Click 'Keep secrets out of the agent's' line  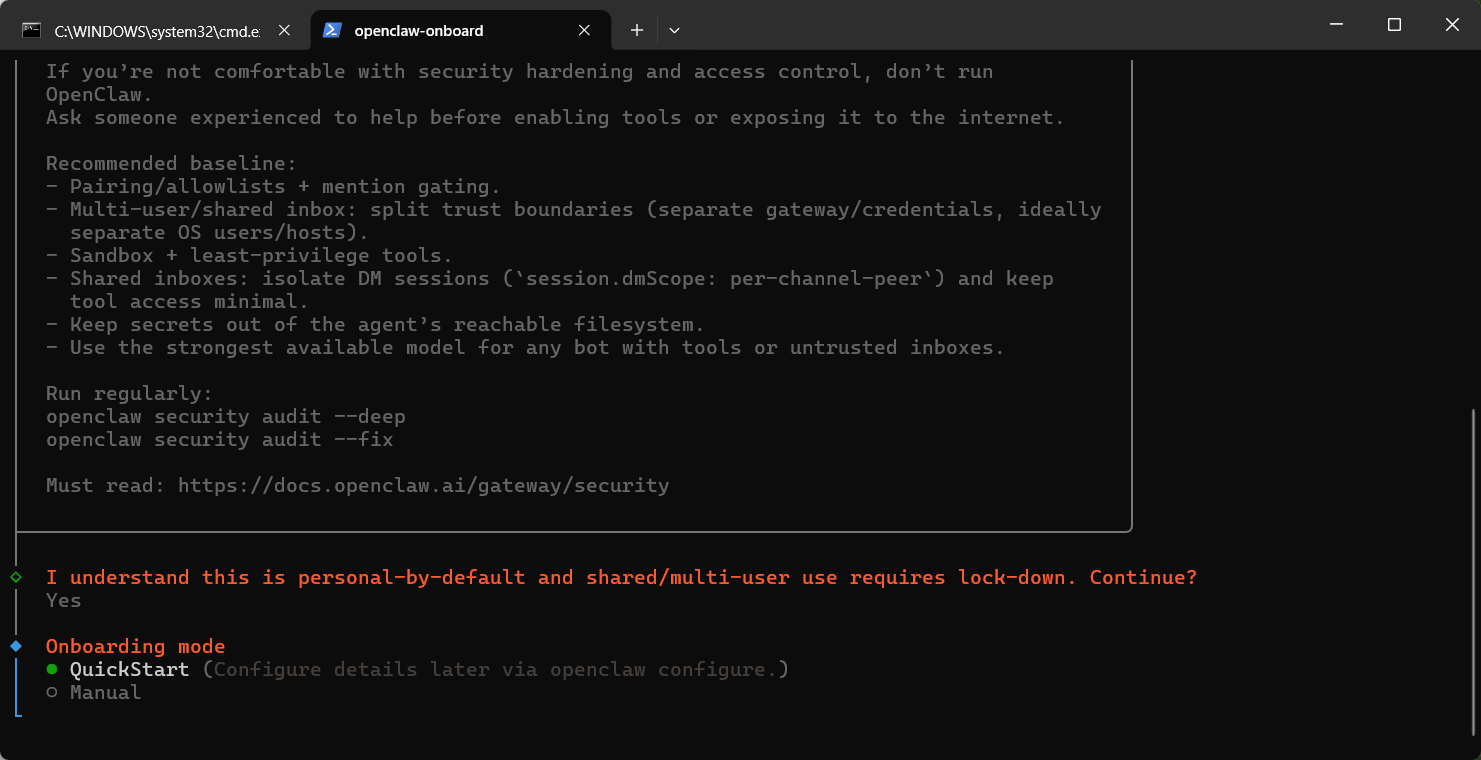tap(375, 324)
